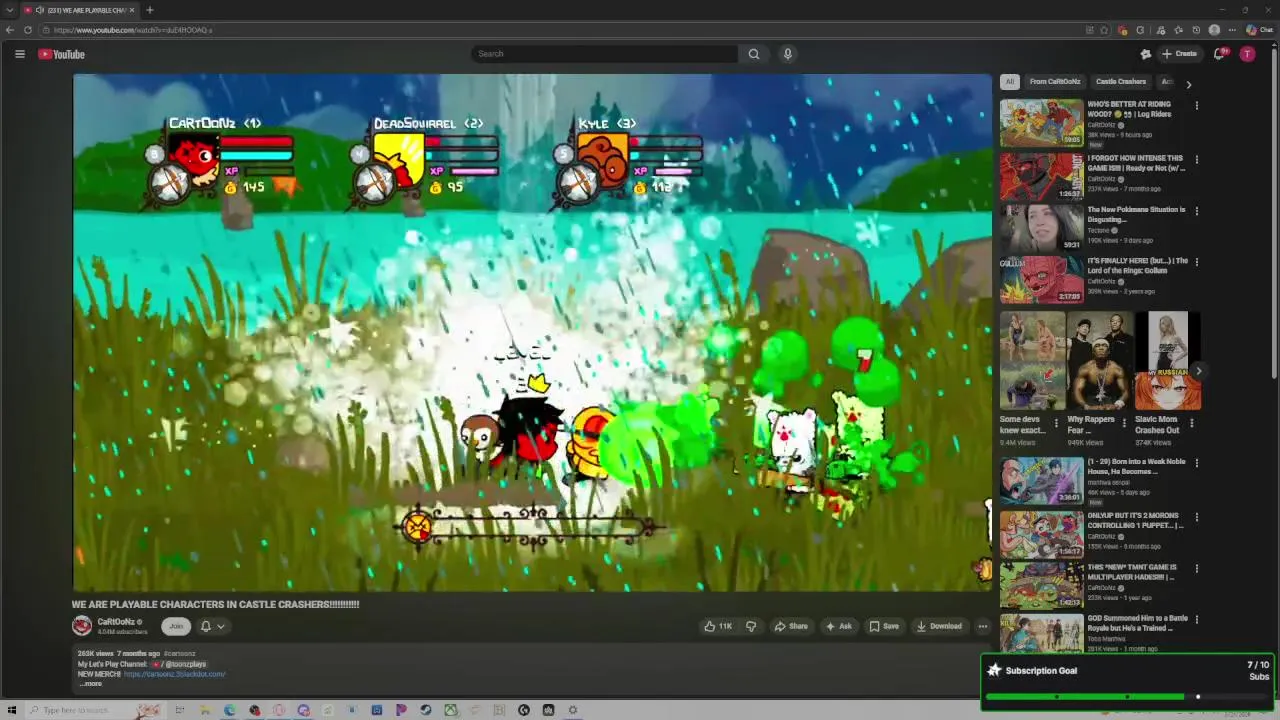This screenshot has height=720, width=1280.
Task: Open Steam from the taskbar
Action: 426,710
